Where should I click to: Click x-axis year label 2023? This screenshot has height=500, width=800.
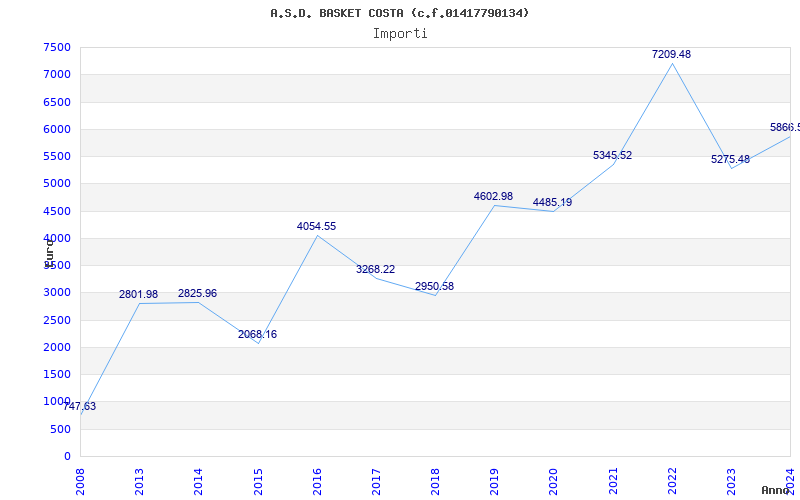(732, 482)
